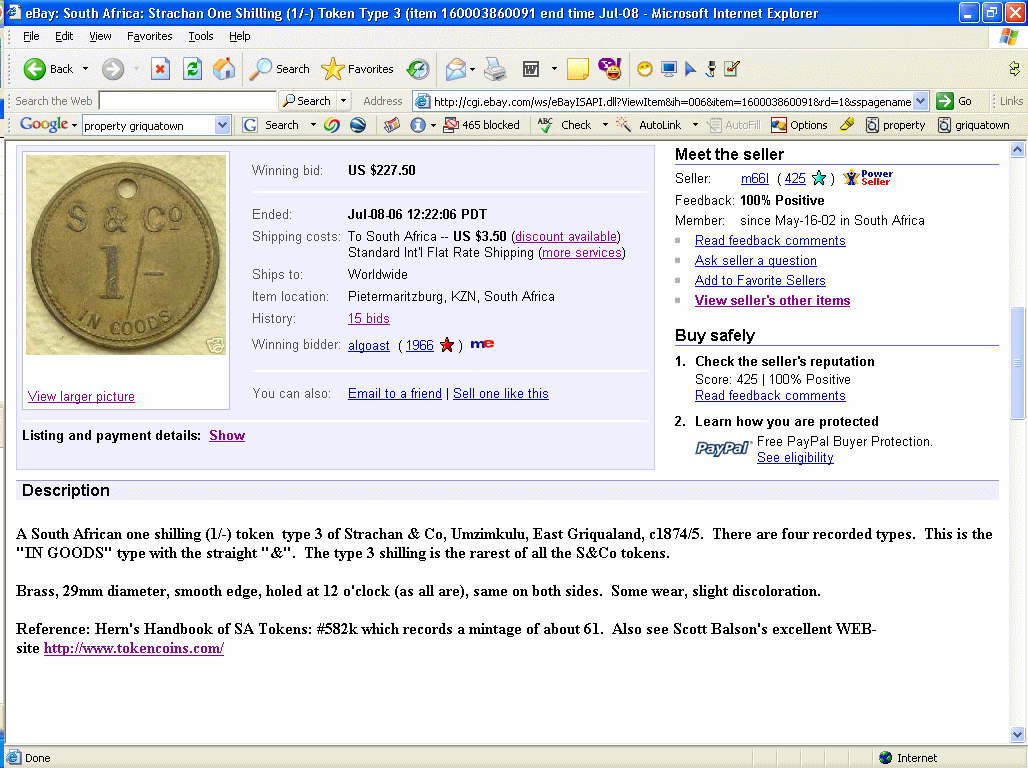Print the page with printer icon
The image size is (1028, 768).
click(x=495, y=69)
